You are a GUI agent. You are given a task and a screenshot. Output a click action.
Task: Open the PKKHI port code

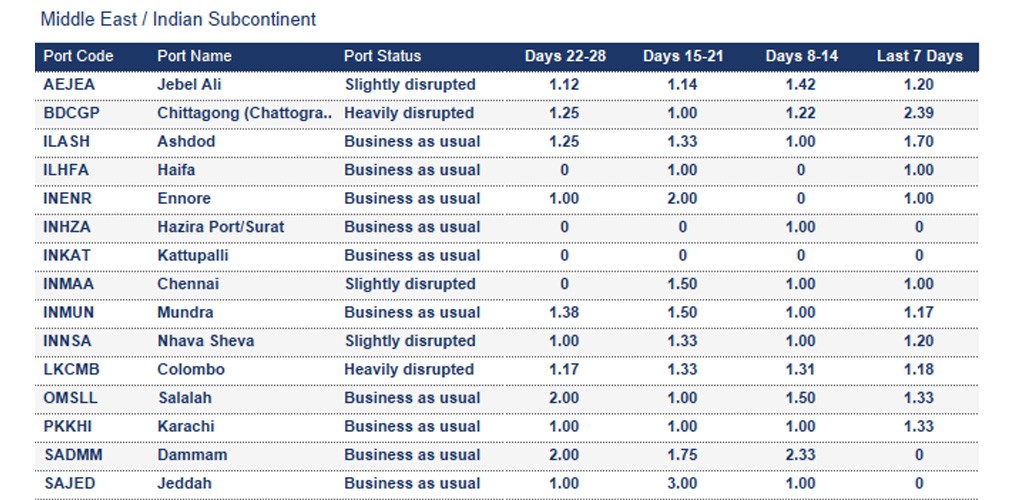point(69,426)
